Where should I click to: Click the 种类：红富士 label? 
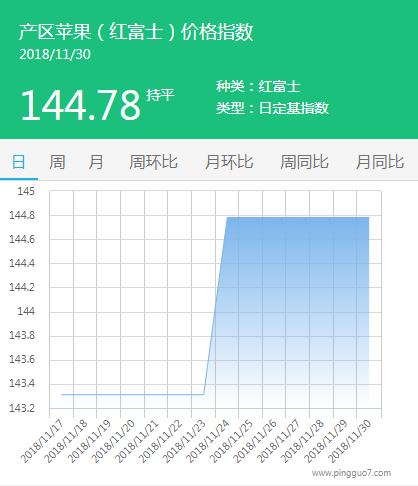point(258,86)
